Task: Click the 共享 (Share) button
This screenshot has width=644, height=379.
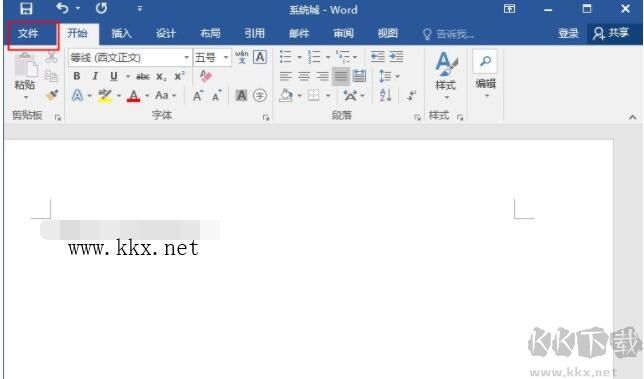Action: (x=612, y=33)
